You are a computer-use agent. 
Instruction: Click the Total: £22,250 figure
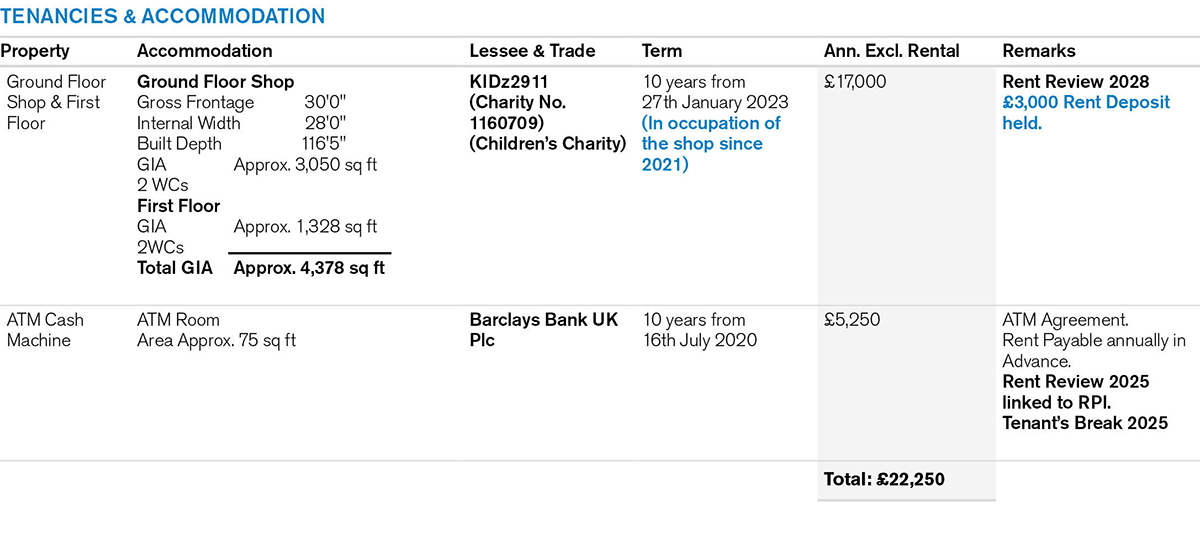pyautogui.click(x=884, y=480)
